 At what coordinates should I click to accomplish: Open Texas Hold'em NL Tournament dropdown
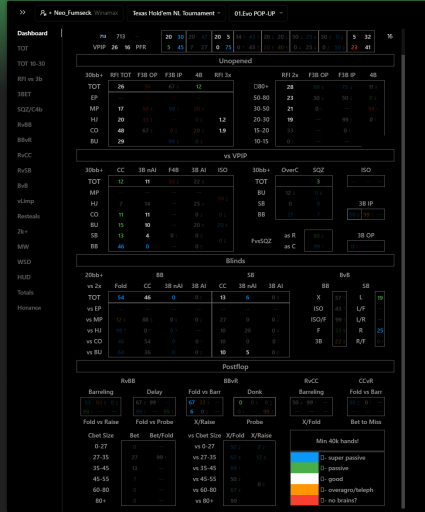click(176, 13)
